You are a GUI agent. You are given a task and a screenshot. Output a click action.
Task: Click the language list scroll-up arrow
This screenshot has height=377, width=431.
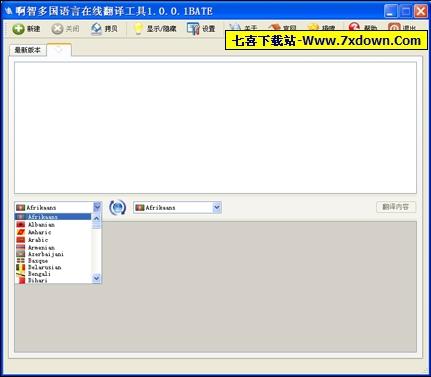coord(96,218)
